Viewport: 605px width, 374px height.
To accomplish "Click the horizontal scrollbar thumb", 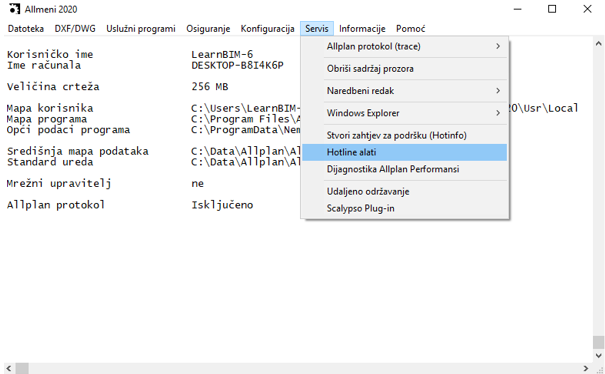I will click(22, 368).
